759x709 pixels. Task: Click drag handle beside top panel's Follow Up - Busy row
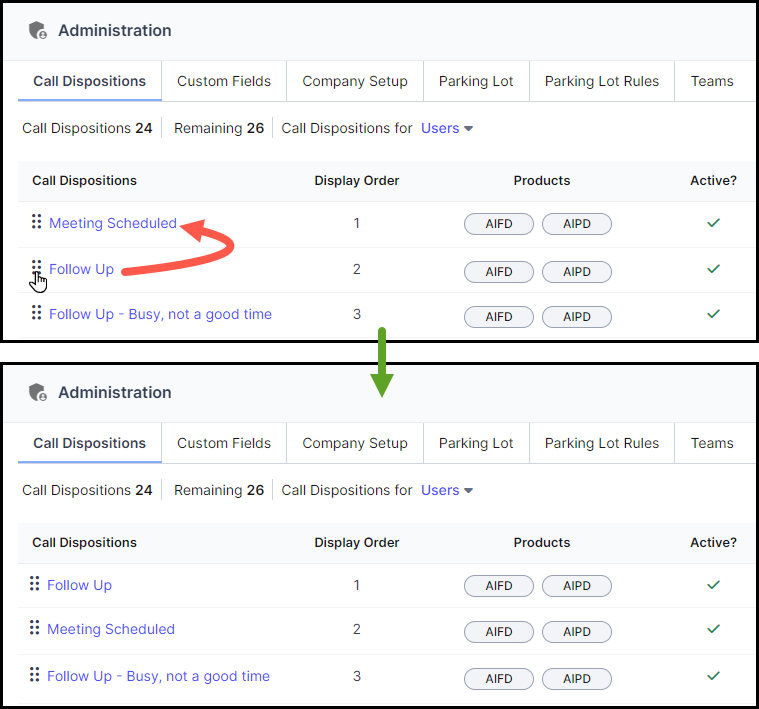click(x=36, y=313)
